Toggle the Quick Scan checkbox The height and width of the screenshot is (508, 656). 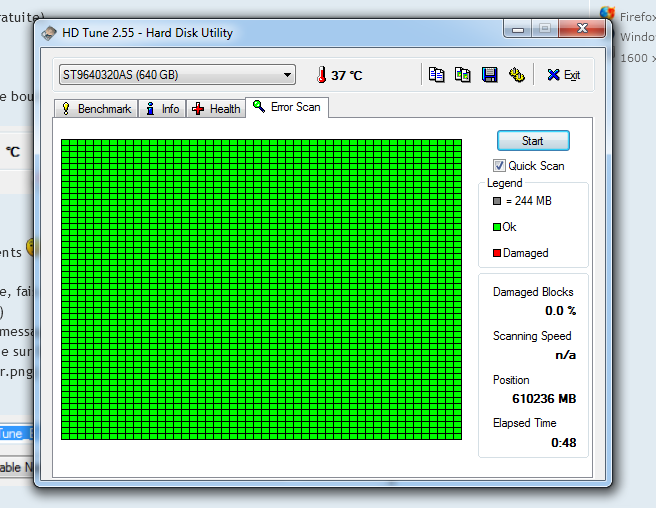point(499,166)
